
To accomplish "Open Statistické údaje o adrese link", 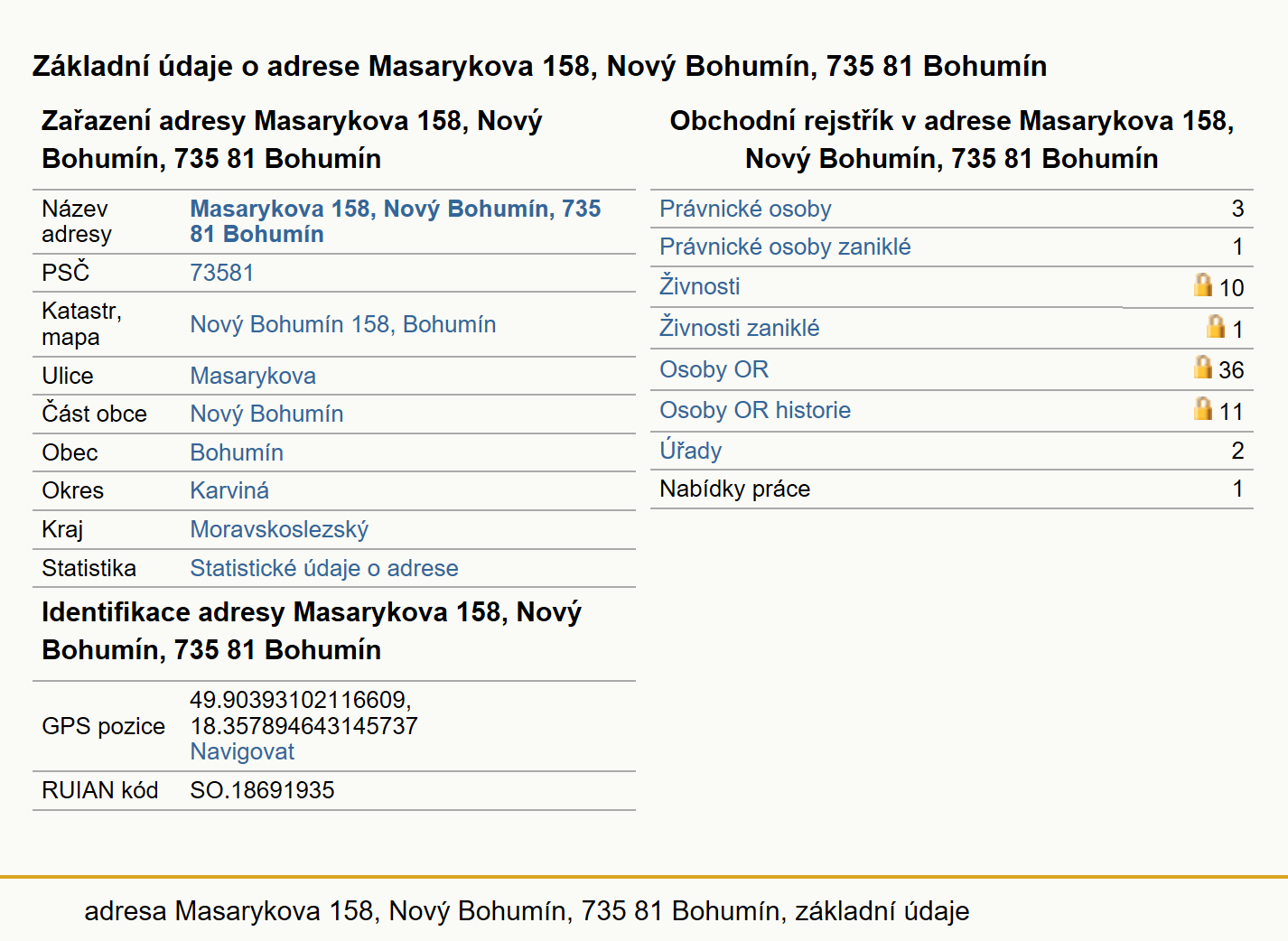I will point(323,568).
